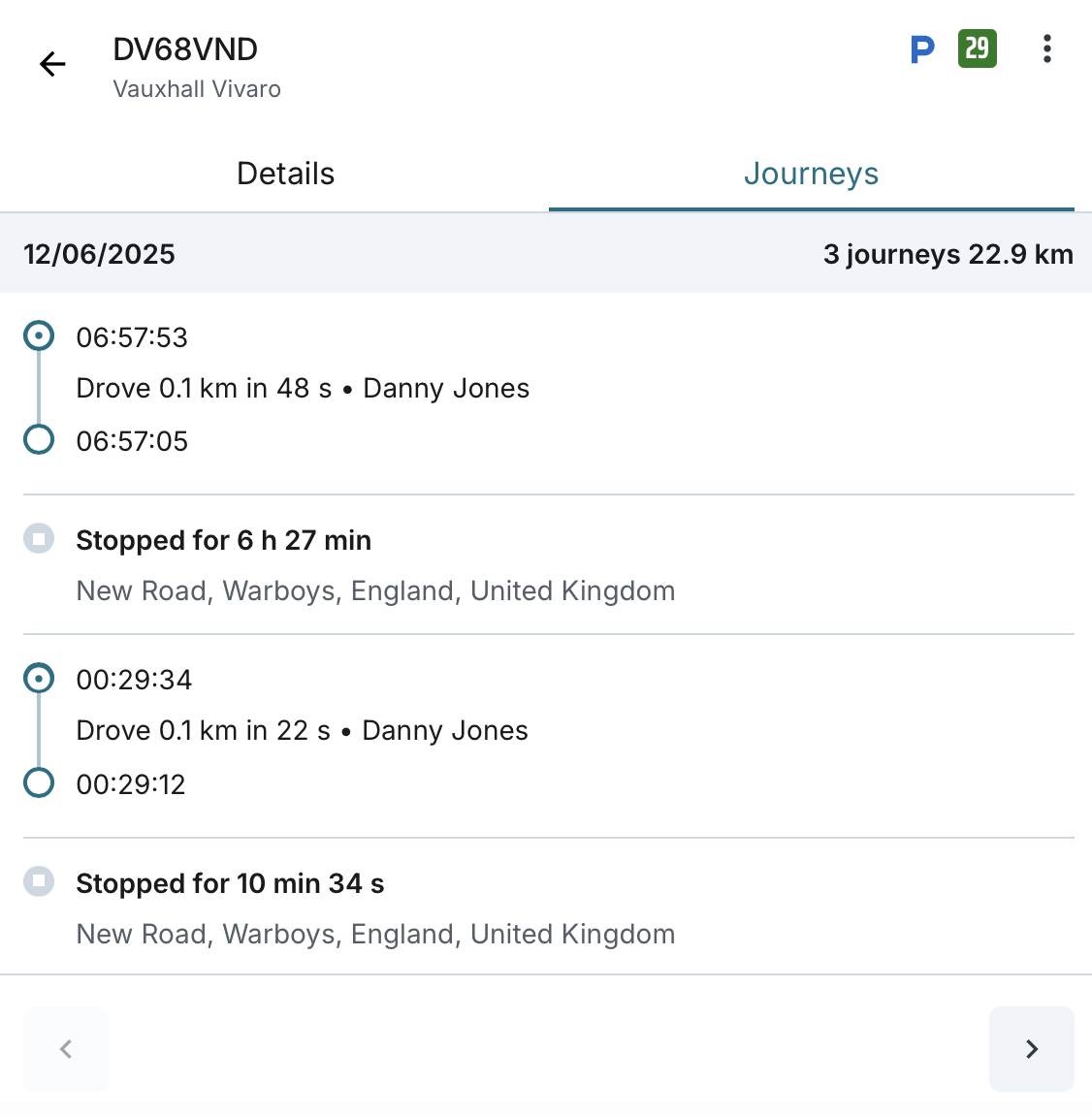Click the 12/06/2025 date header

tap(100, 254)
